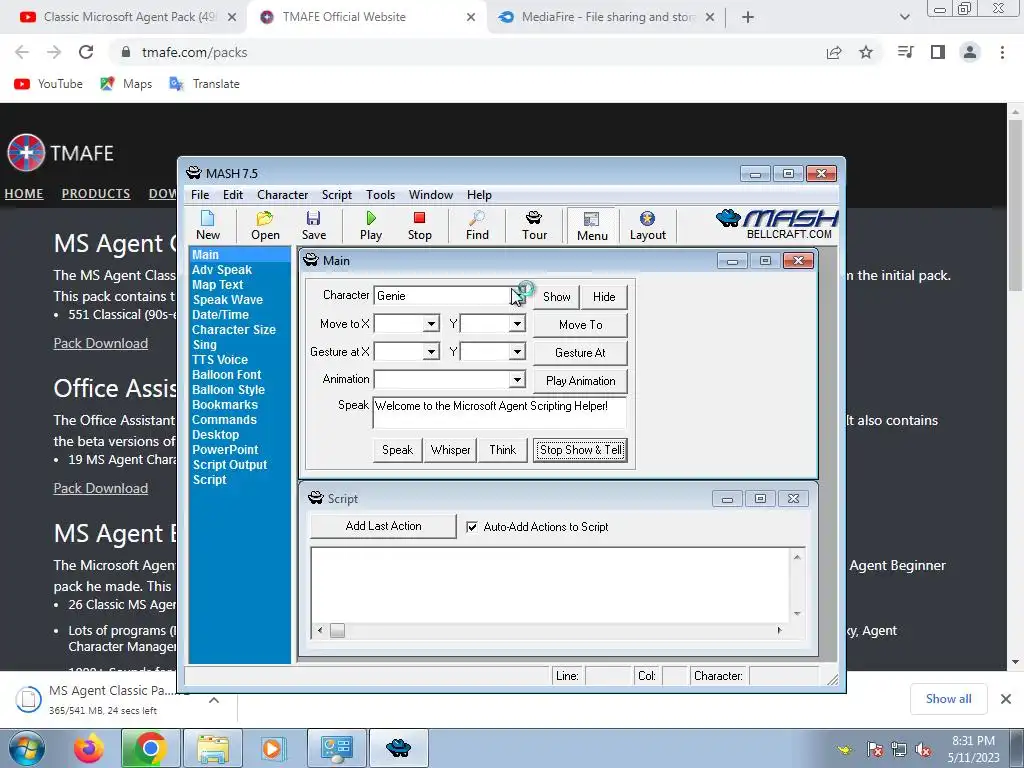Screen dimensions: 1024x768
Task: Open a new browser tab with plus icon
Action: click(748, 17)
